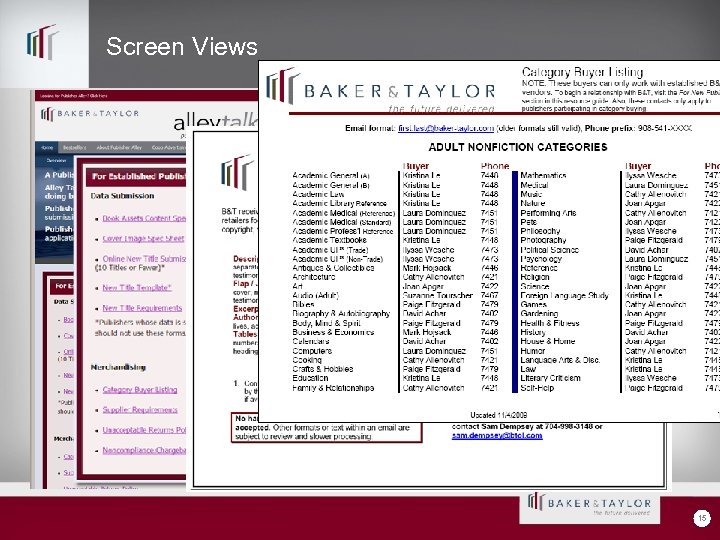The image size is (720, 540).
Task: Click the 'Merchandising' section heading
Action: [118, 367]
